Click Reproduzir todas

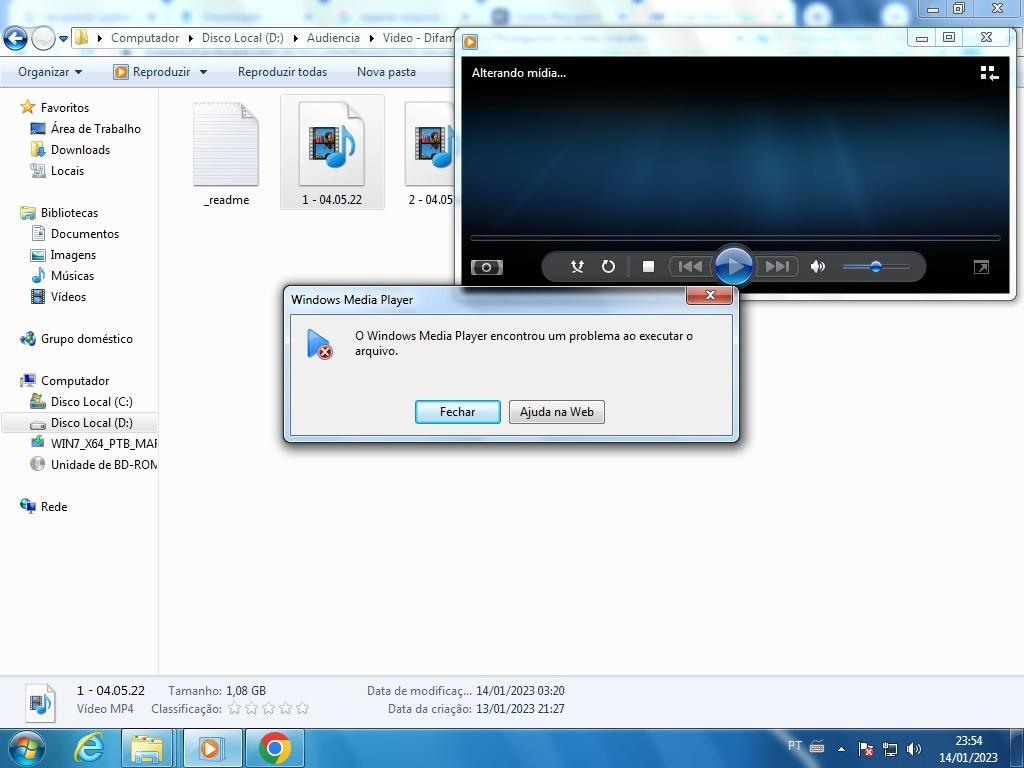tap(282, 72)
